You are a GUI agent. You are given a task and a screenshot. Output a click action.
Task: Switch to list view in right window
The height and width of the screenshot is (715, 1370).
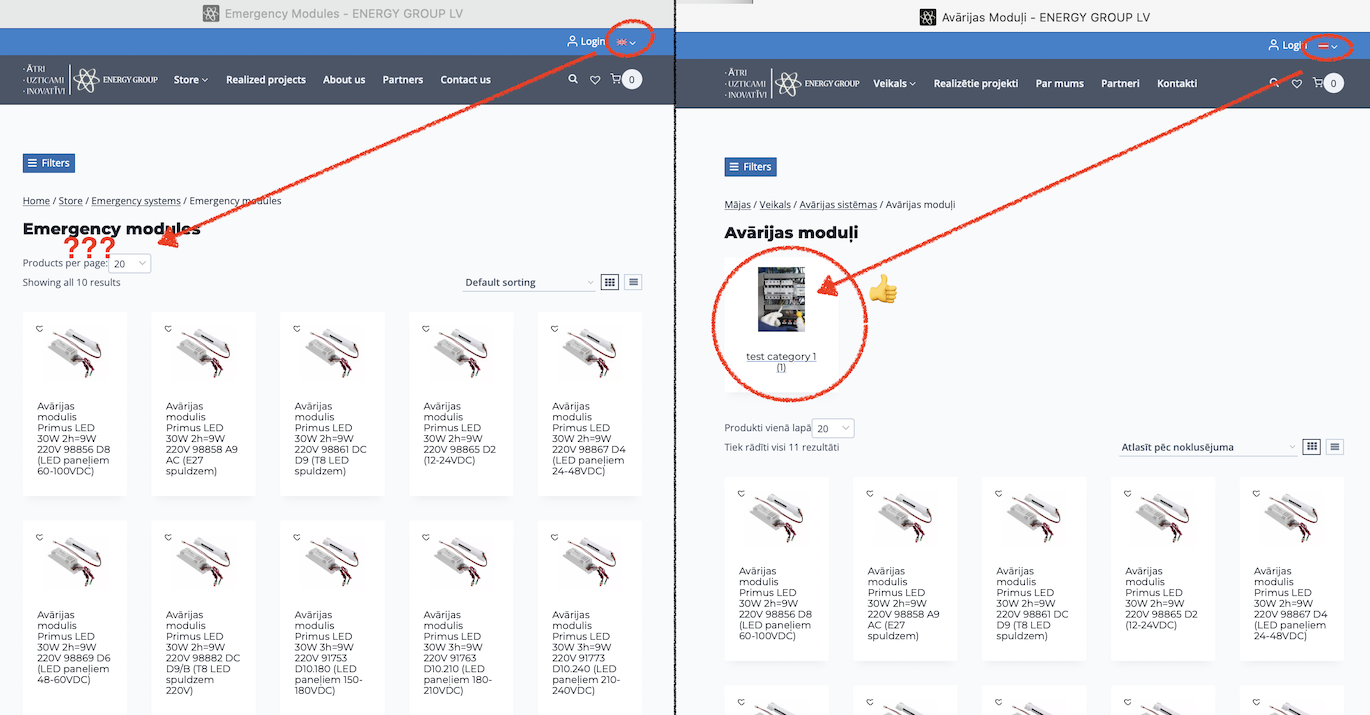(1335, 447)
